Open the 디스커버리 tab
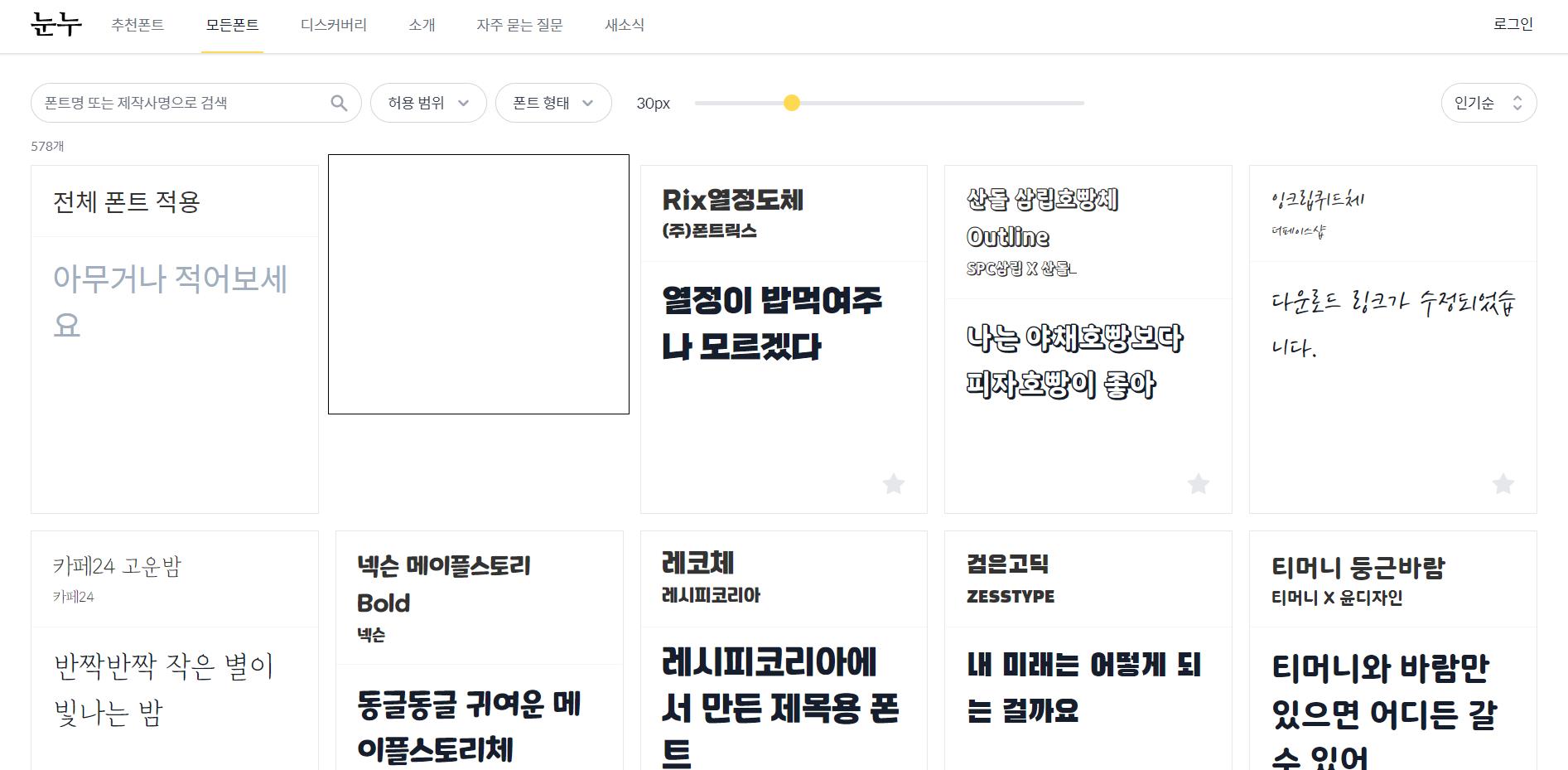 [333, 25]
